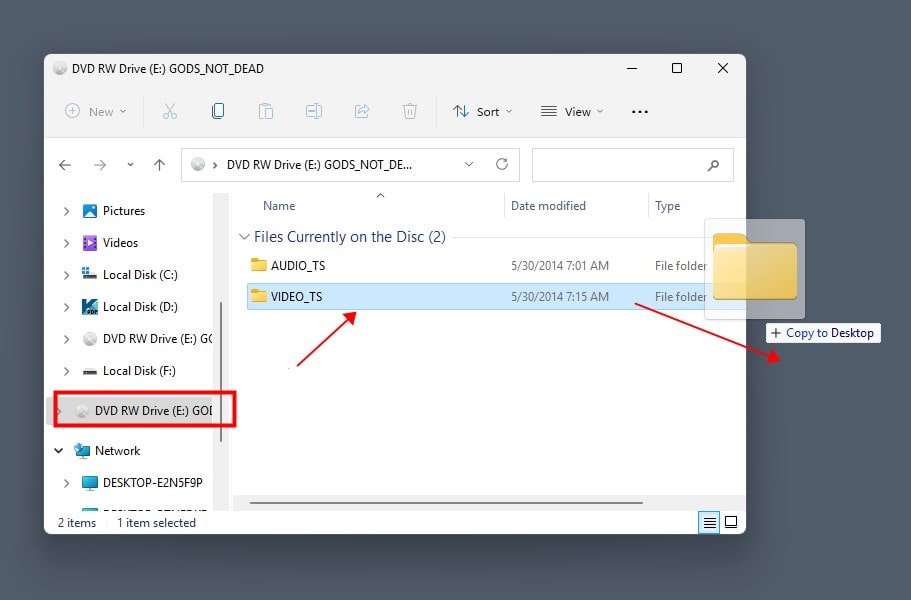The height and width of the screenshot is (600, 911).
Task: Open the View dropdown menu
Action: coord(572,111)
